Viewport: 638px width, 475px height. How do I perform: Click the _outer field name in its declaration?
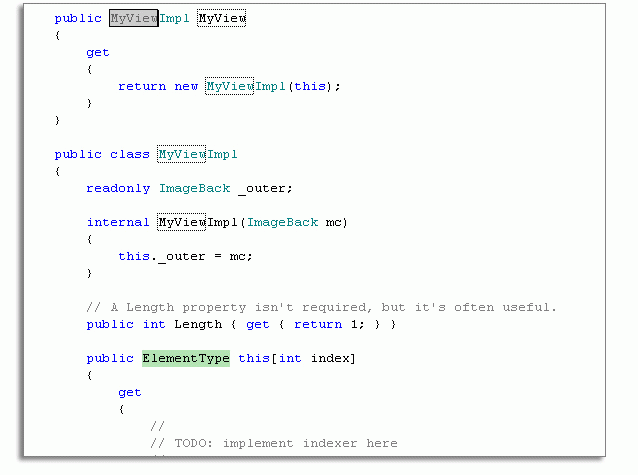click(263, 188)
